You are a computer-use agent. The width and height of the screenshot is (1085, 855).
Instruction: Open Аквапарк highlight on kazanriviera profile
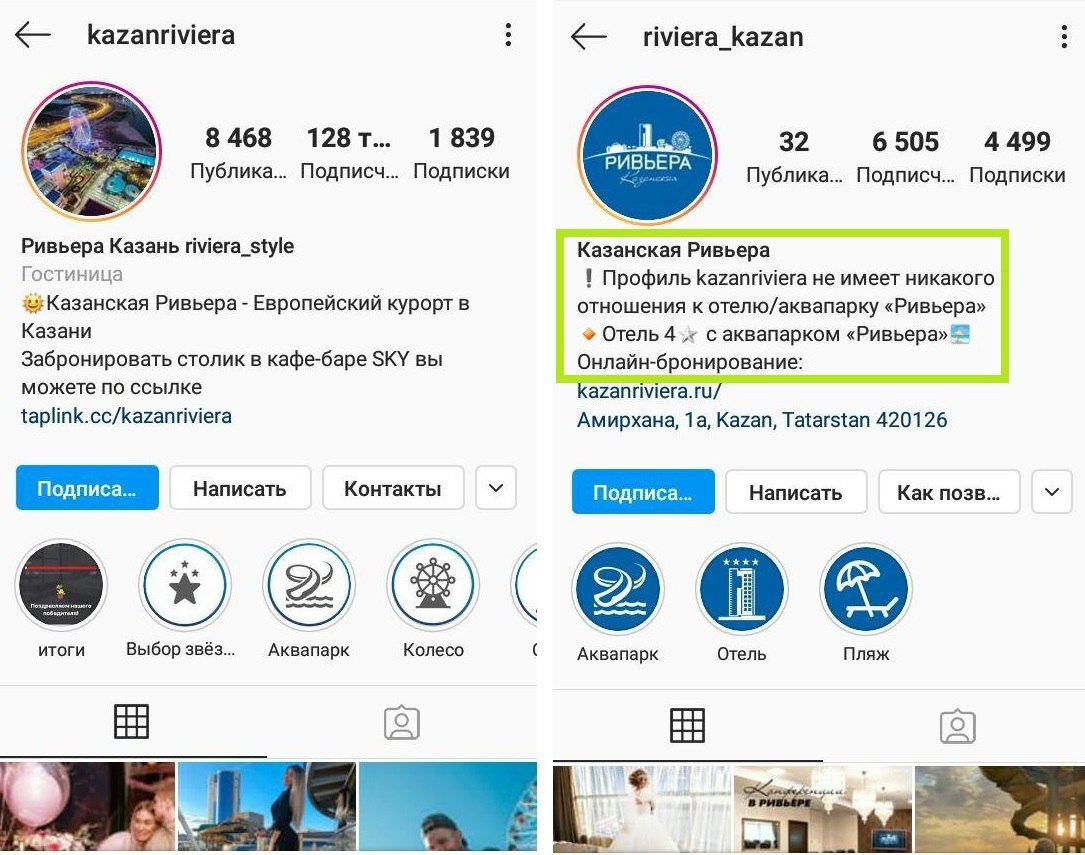pyautogui.click(x=309, y=585)
